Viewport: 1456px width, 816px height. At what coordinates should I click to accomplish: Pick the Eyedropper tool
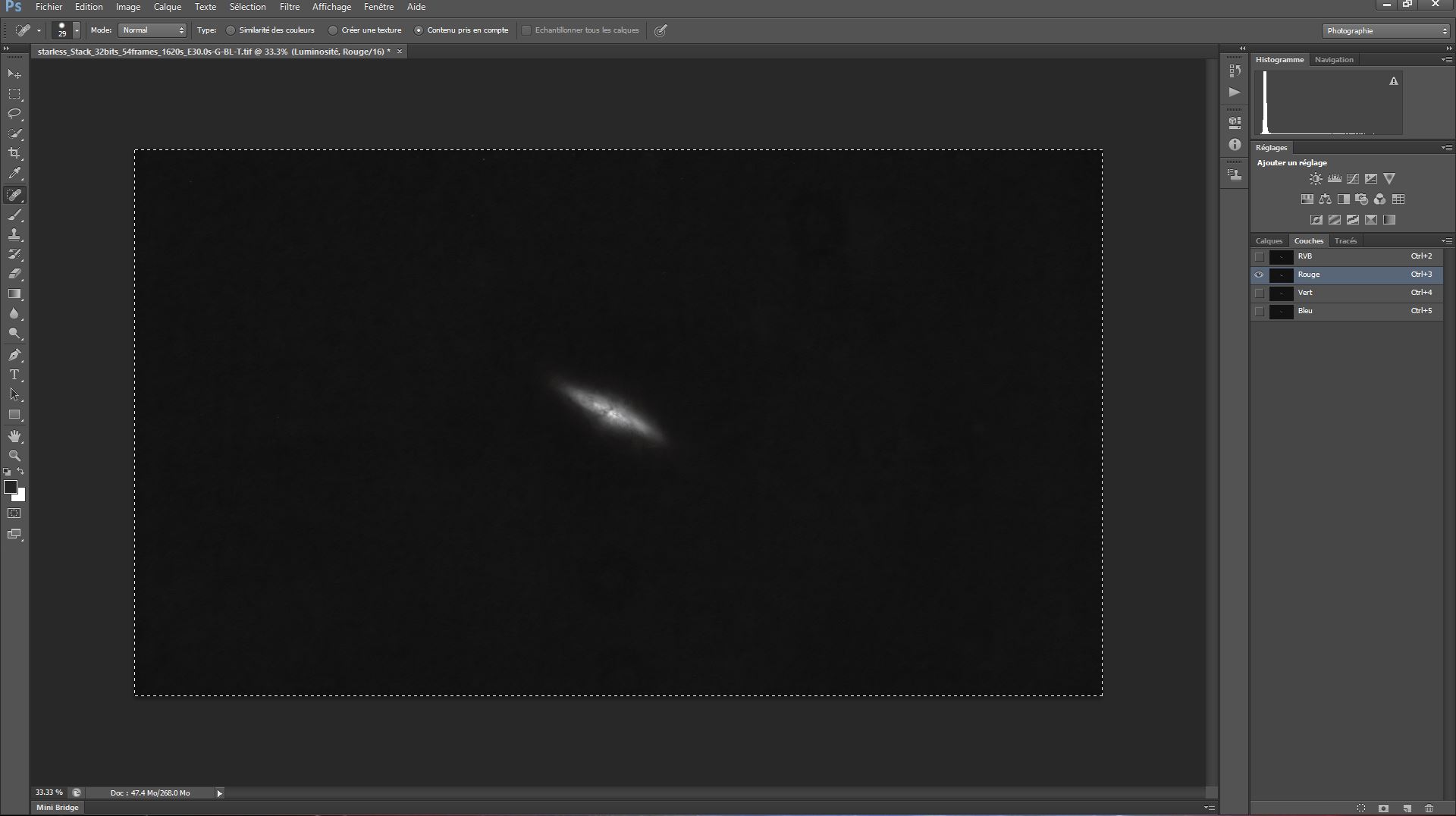[14, 174]
